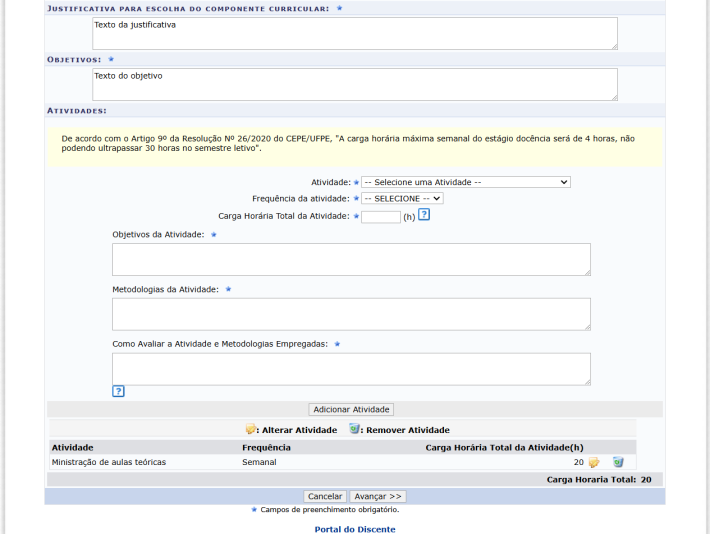
Task: Remove the Ministração de aulas teóricas activity
Action: point(618,462)
